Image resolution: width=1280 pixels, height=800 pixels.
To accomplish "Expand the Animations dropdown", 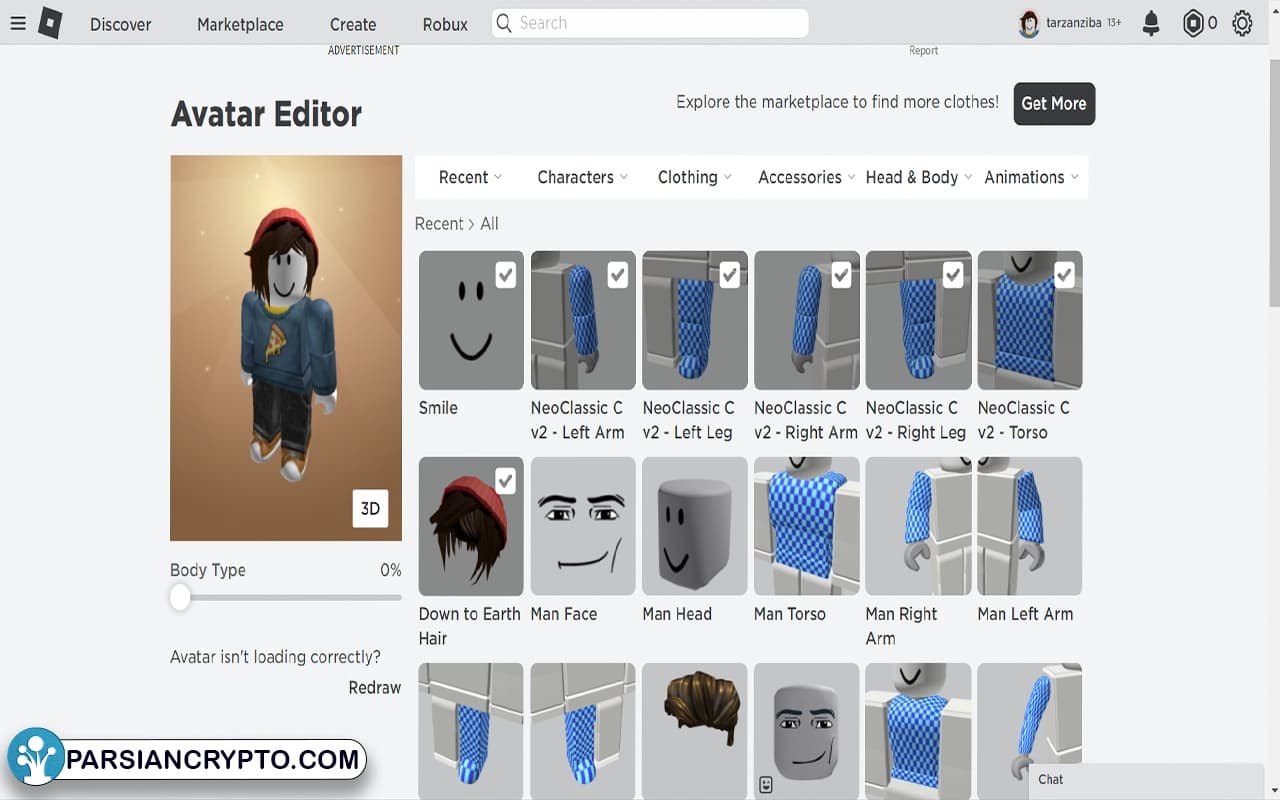I will [1031, 177].
